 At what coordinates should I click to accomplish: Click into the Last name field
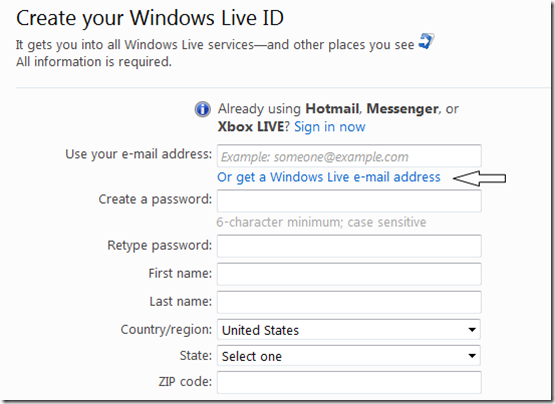pyautogui.click(x=349, y=302)
